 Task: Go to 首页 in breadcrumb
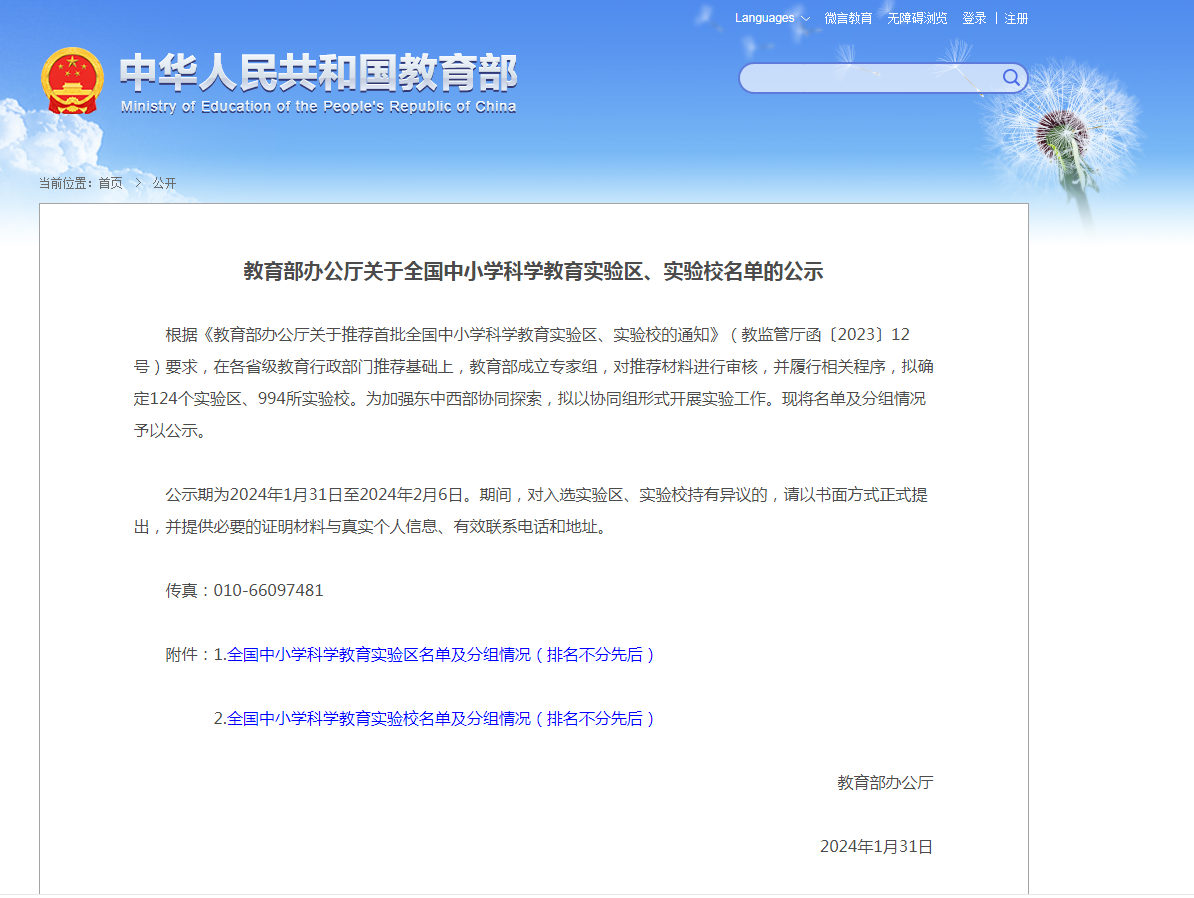[x=110, y=183]
